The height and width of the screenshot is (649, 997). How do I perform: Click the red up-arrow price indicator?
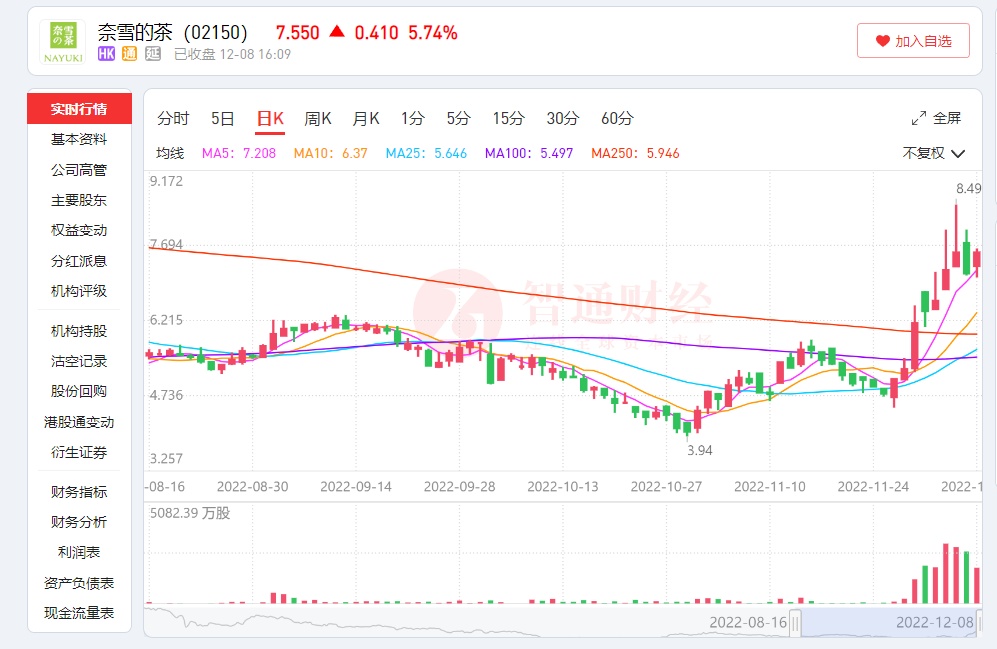tap(337, 31)
